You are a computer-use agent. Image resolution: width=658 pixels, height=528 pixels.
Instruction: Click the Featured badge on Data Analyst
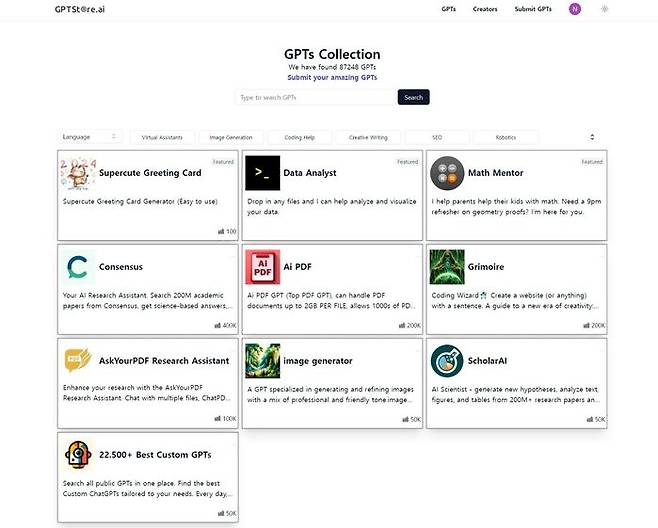pyautogui.click(x=407, y=162)
